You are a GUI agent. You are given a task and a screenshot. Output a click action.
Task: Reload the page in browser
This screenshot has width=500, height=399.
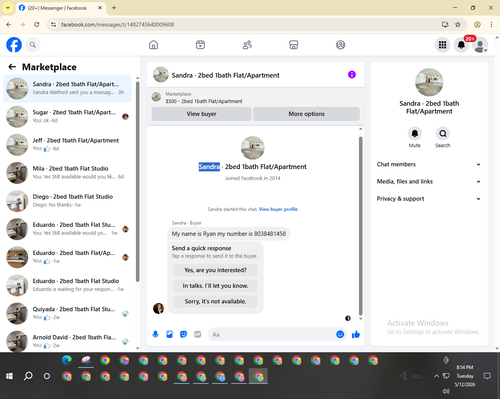pyautogui.click(x=37, y=24)
